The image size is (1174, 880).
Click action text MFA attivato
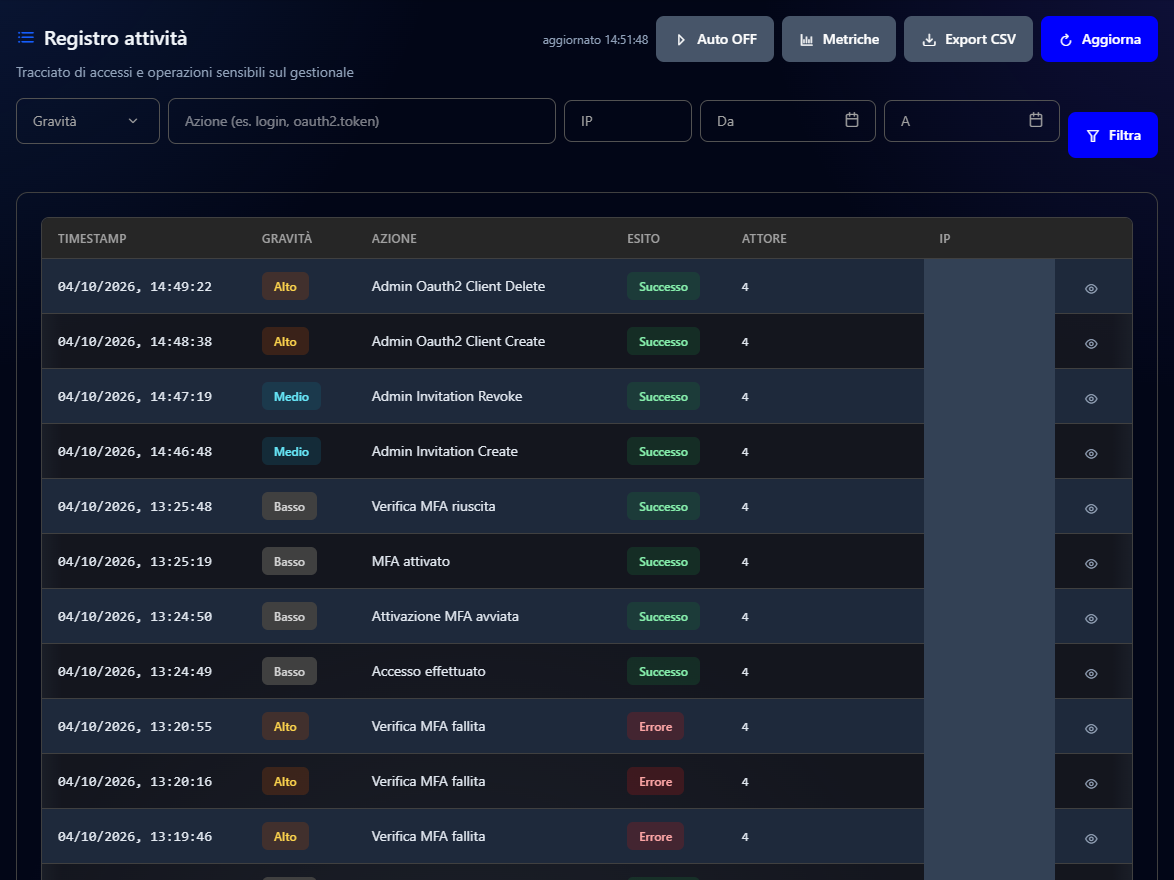[x=411, y=561]
